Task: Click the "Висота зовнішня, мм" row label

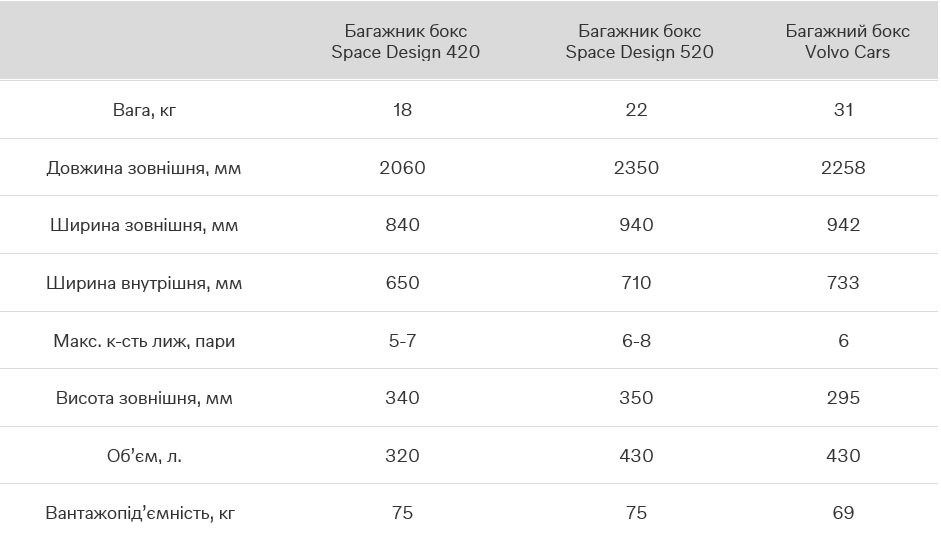Action: (144, 398)
